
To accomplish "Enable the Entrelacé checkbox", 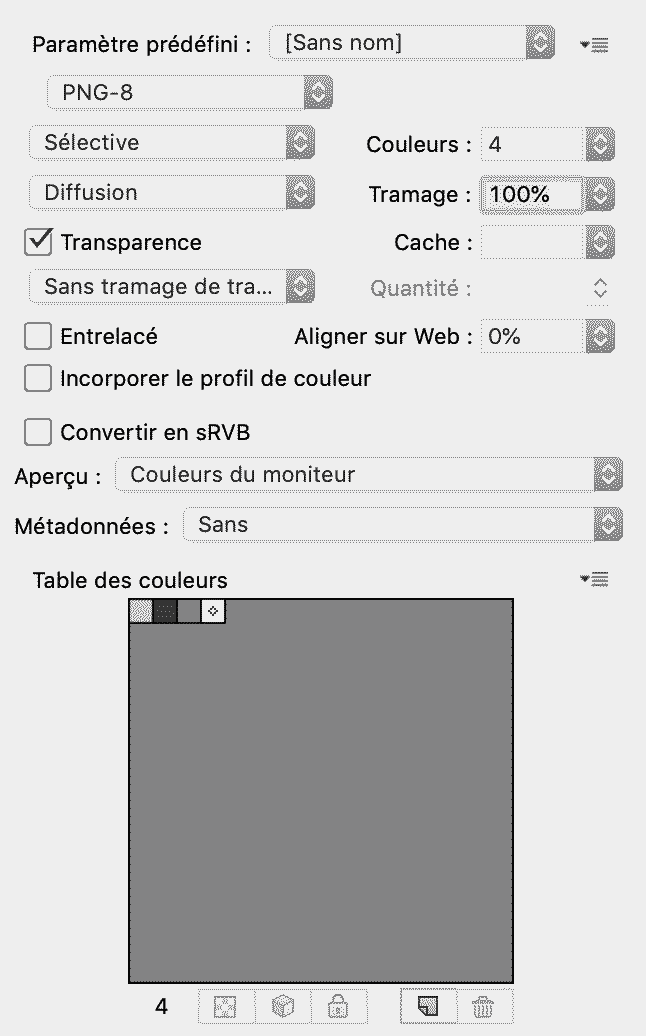I will (x=38, y=337).
